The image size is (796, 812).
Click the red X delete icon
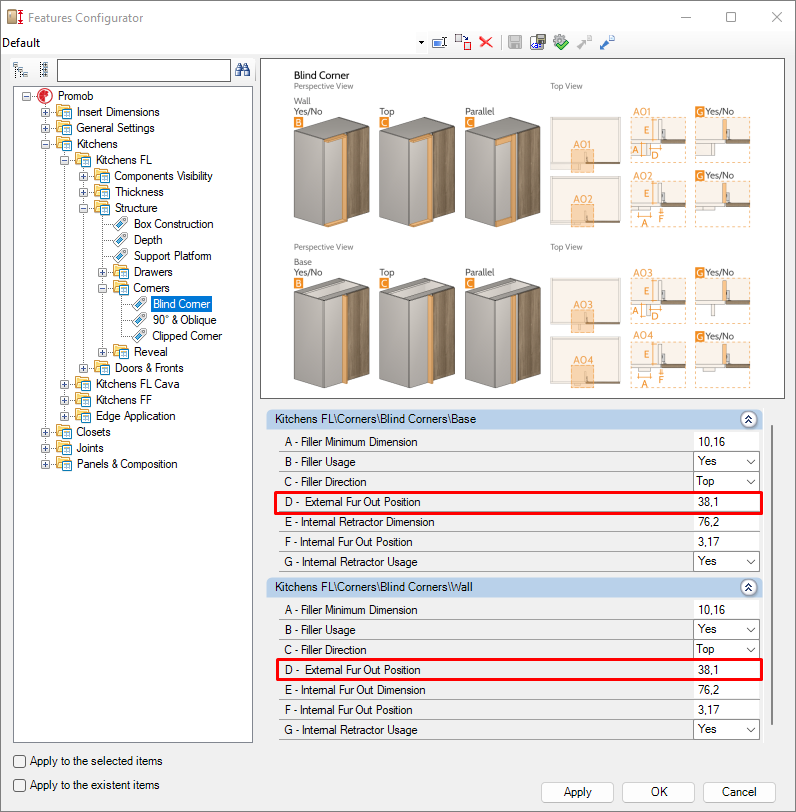pyautogui.click(x=486, y=42)
